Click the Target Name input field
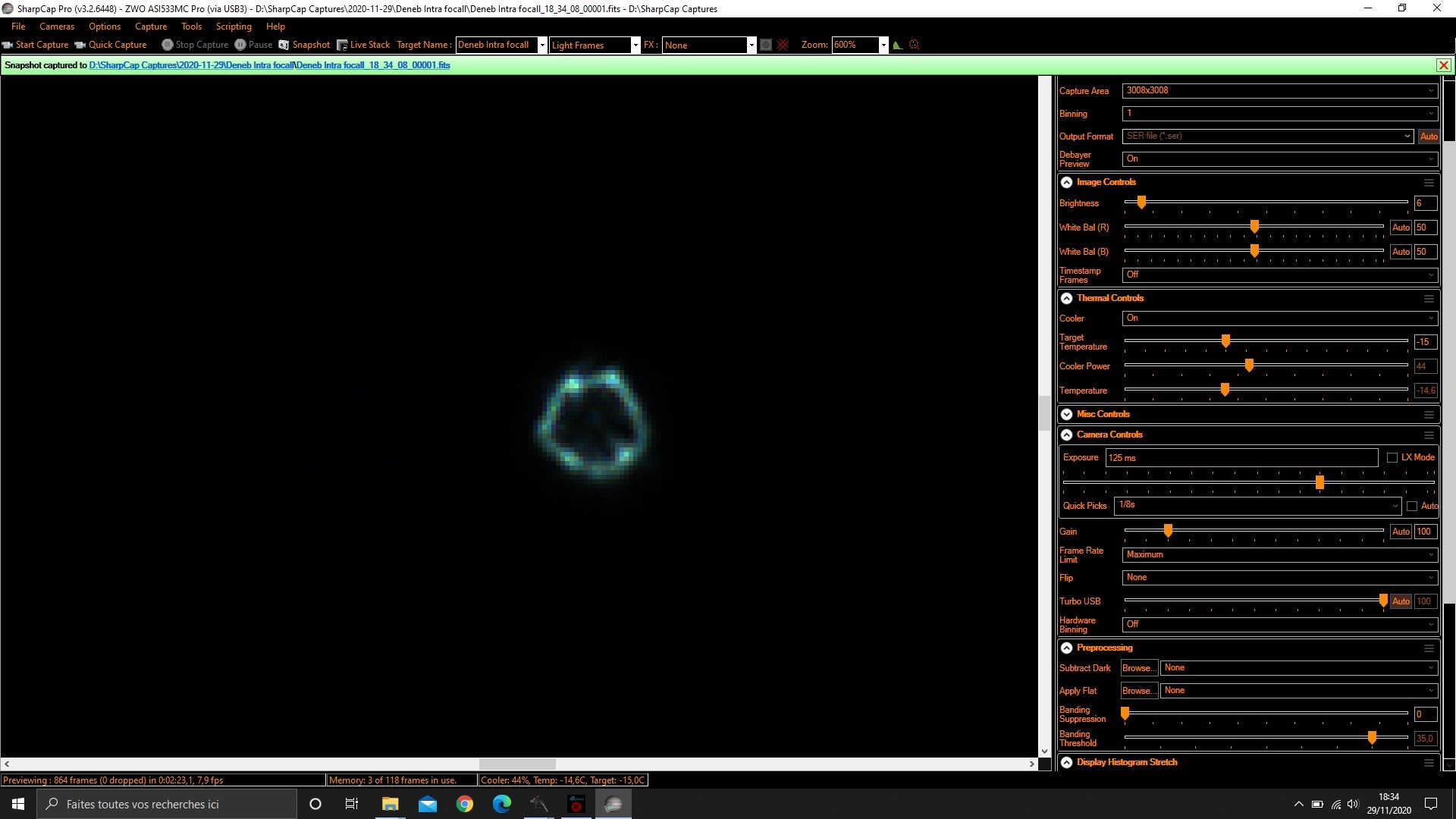 (x=497, y=45)
